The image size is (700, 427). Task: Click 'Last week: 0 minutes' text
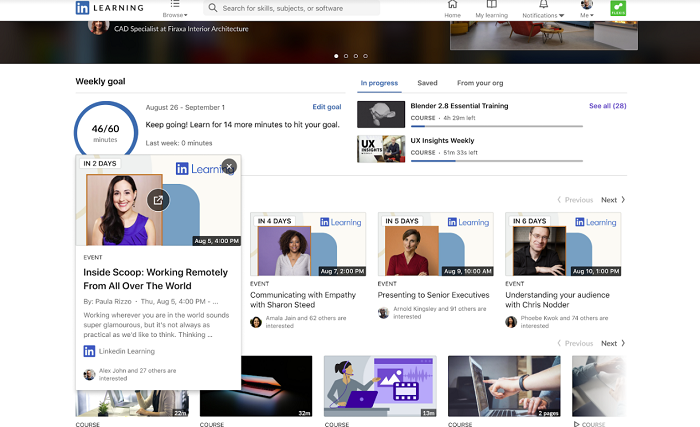(x=179, y=143)
